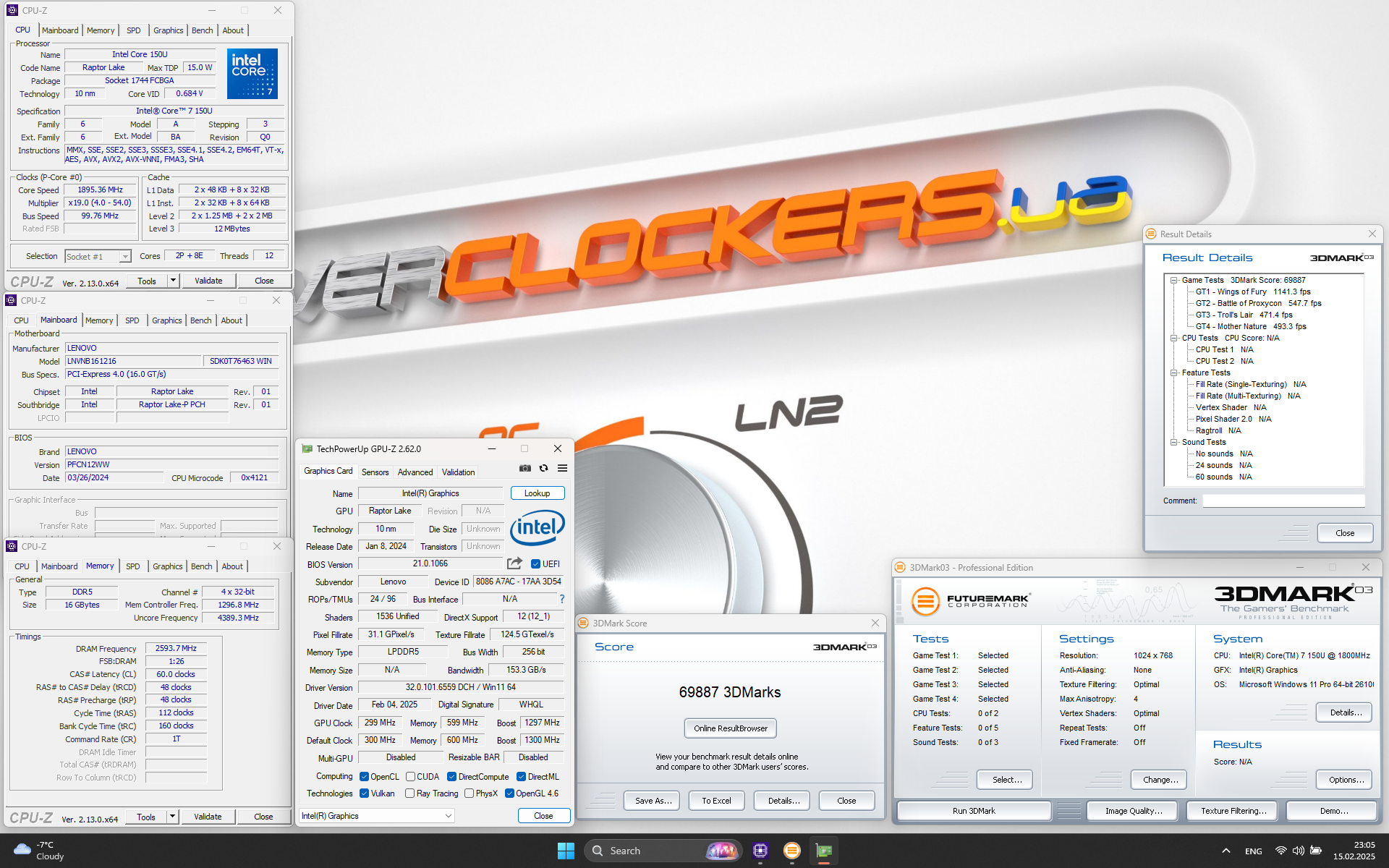This screenshot has width=1389, height=868.
Task: Open the Validation tab in GPU-Z
Action: coord(459,472)
